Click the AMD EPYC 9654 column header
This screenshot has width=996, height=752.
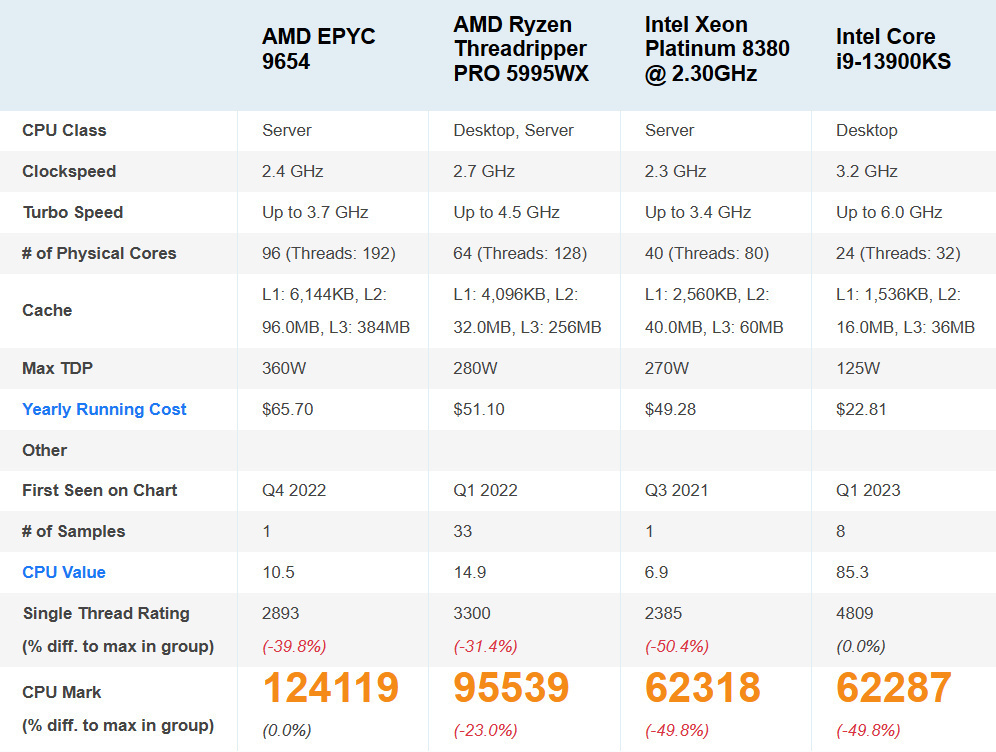point(319,49)
